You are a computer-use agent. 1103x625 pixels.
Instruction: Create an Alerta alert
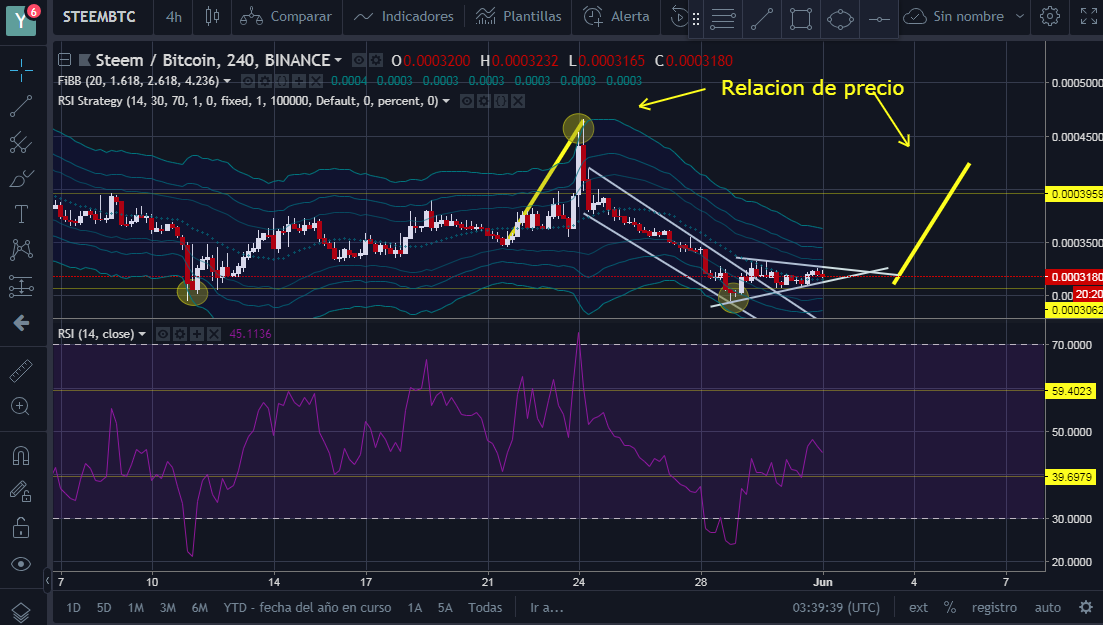click(x=616, y=16)
